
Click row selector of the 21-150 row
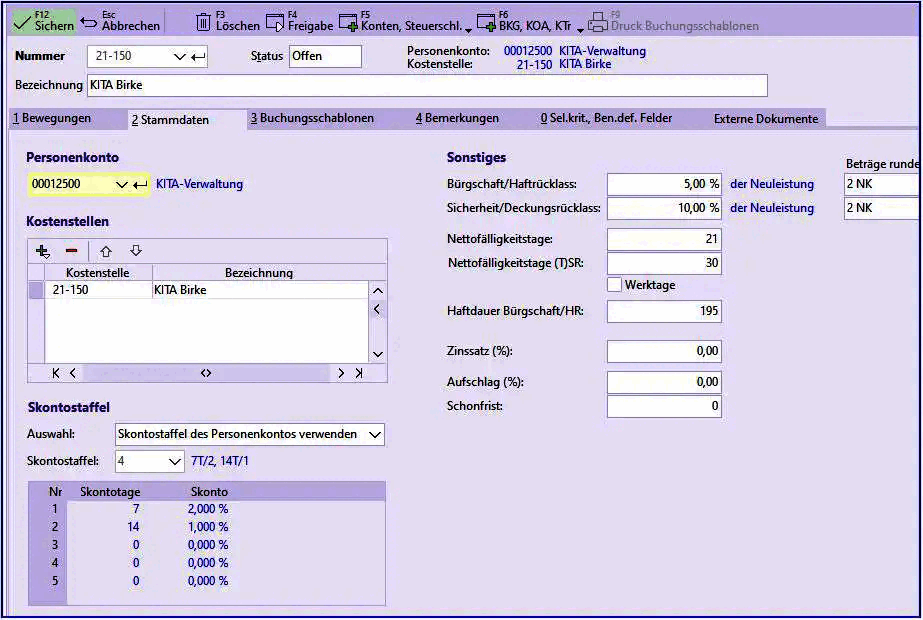click(x=36, y=290)
